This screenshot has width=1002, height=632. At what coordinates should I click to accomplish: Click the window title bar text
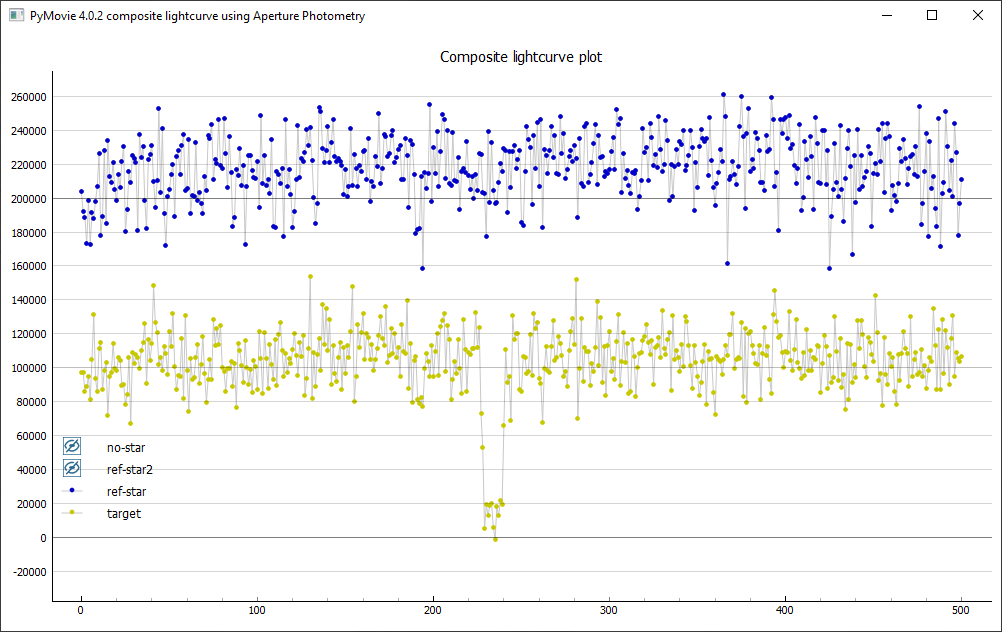[197, 16]
